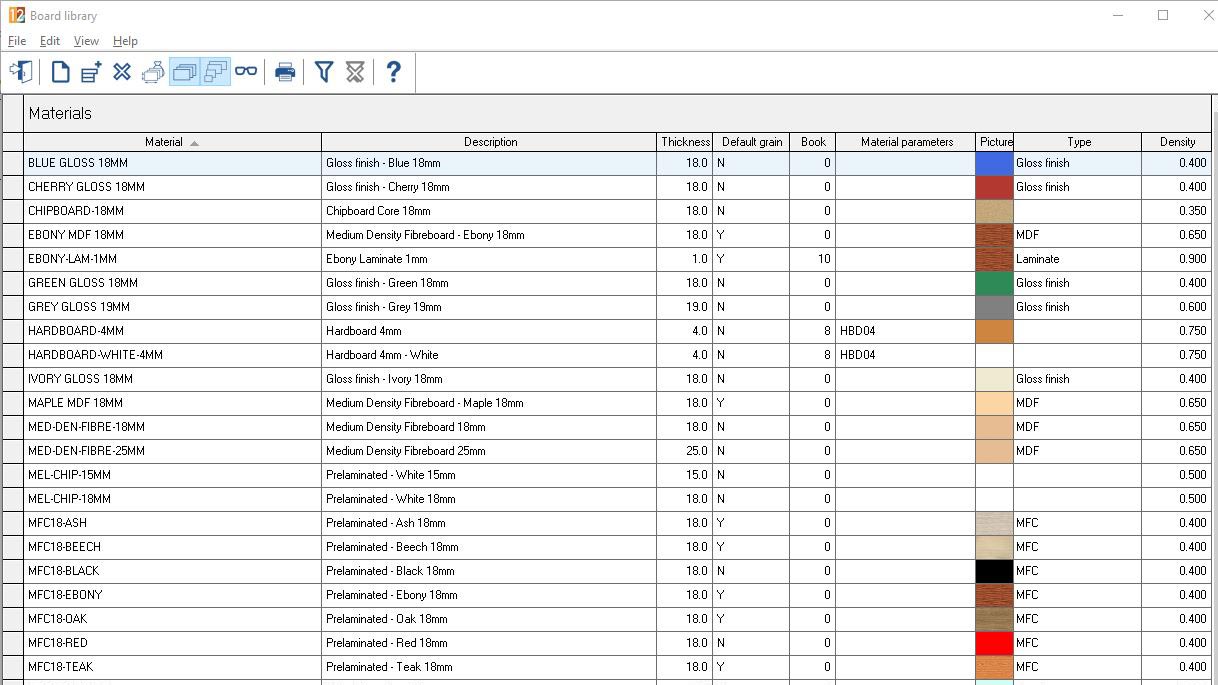The height and width of the screenshot is (685, 1218).
Task: Open help with the question mark icon
Action: point(393,72)
